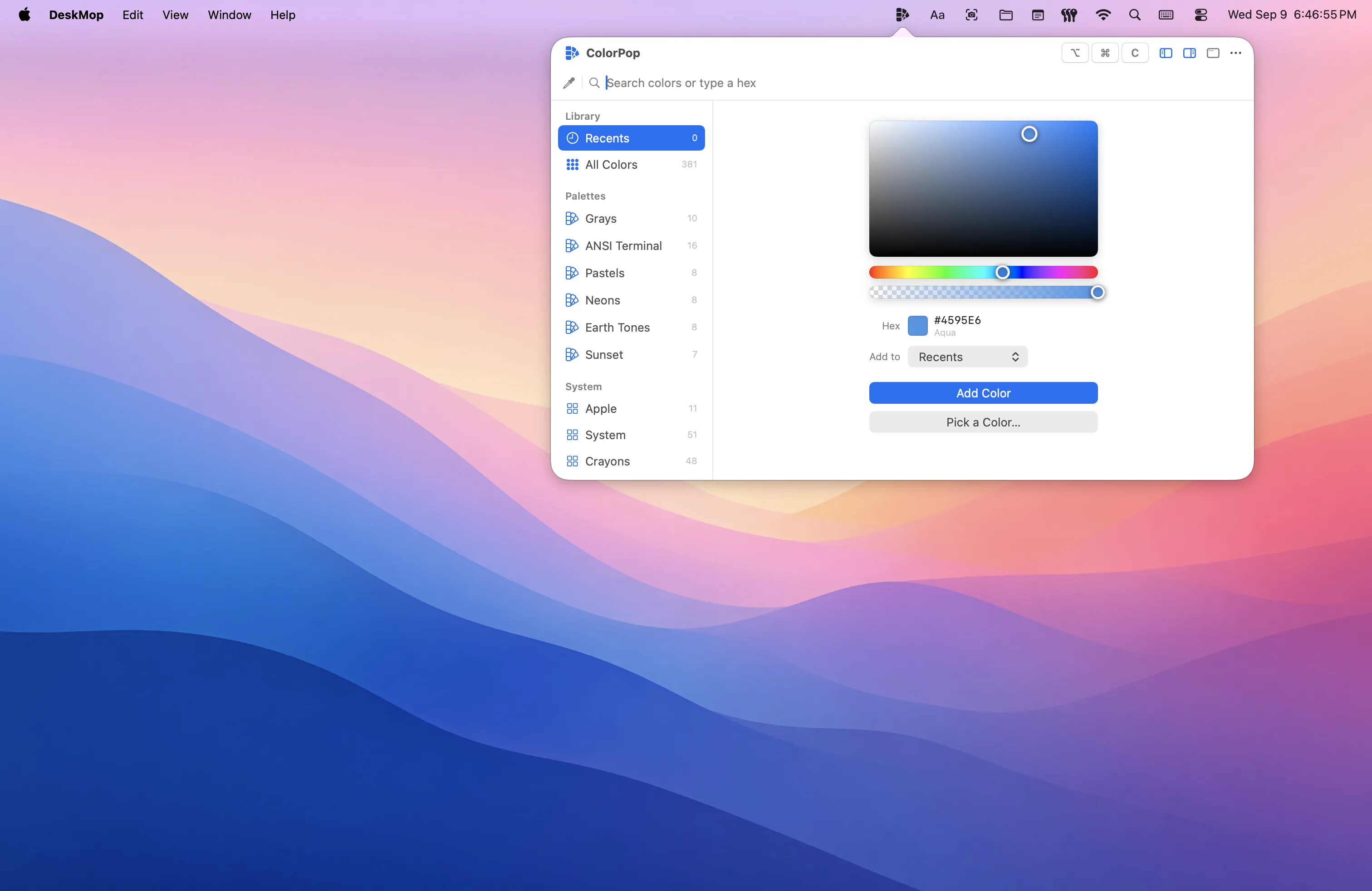Click the Aqua color name label
The height and width of the screenshot is (891, 1372).
[945, 333]
